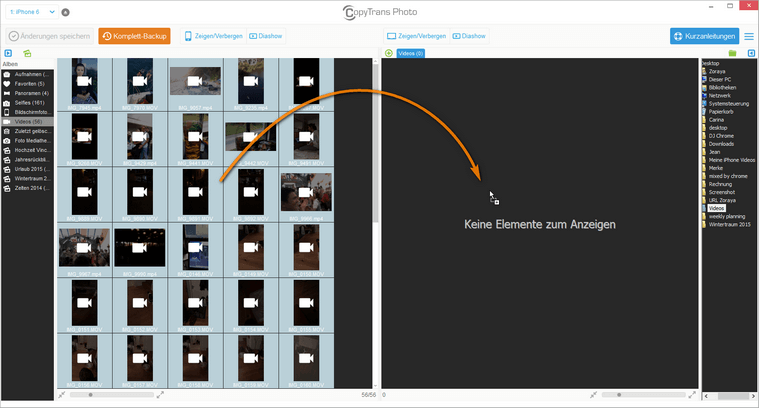The height and width of the screenshot is (408, 759).
Task: Open the Foto Mediathek album
Action: click(27, 140)
